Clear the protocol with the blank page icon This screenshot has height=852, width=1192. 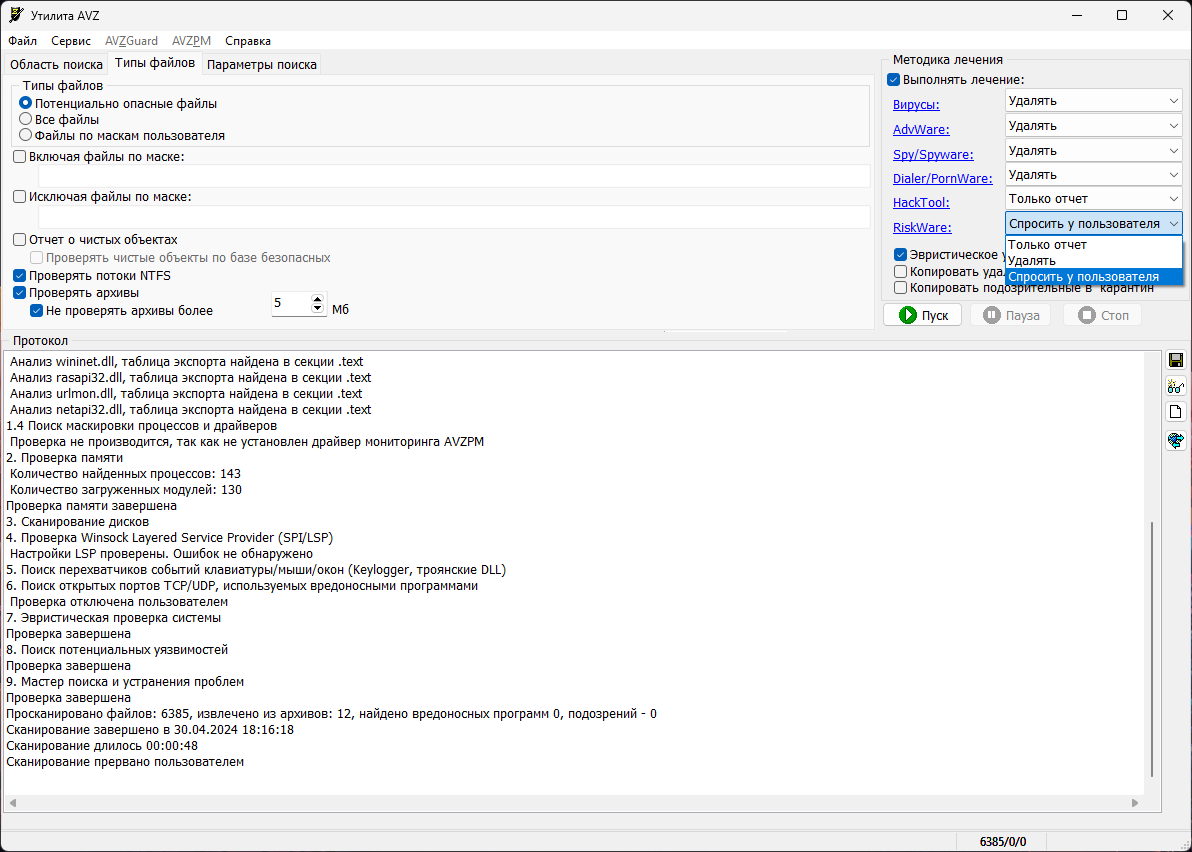pos(1175,412)
